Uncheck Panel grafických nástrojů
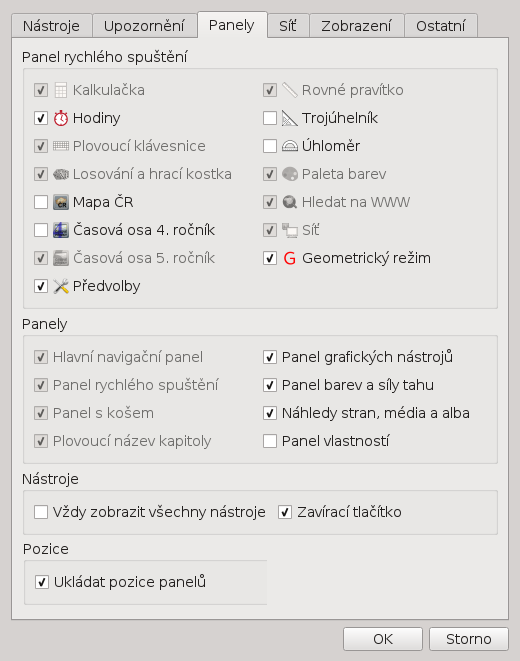 [270, 357]
